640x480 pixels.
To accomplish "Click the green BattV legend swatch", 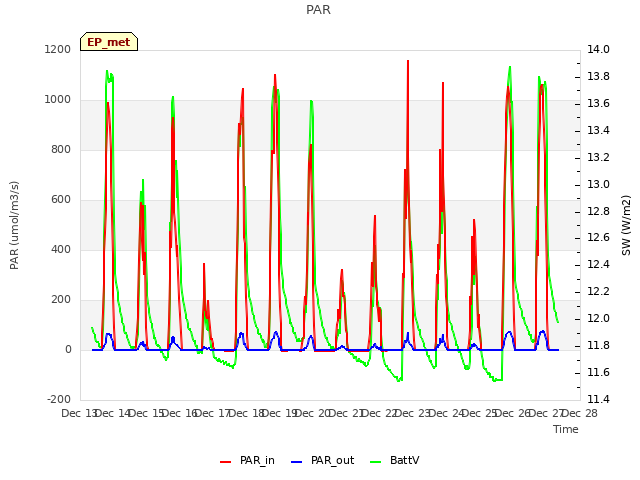I will point(375,462).
